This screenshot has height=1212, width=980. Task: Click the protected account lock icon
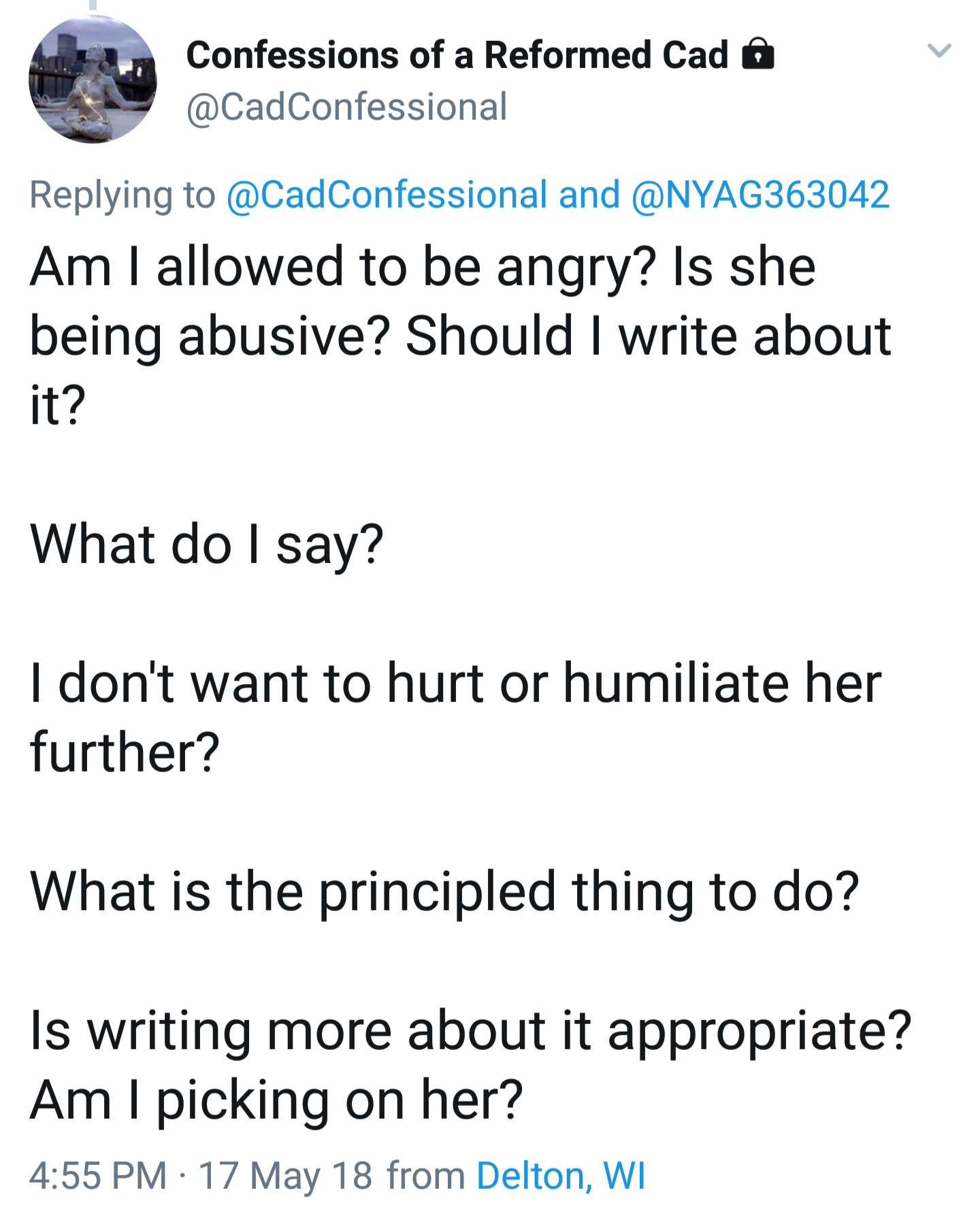pyautogui.click(x=757, y=54)
